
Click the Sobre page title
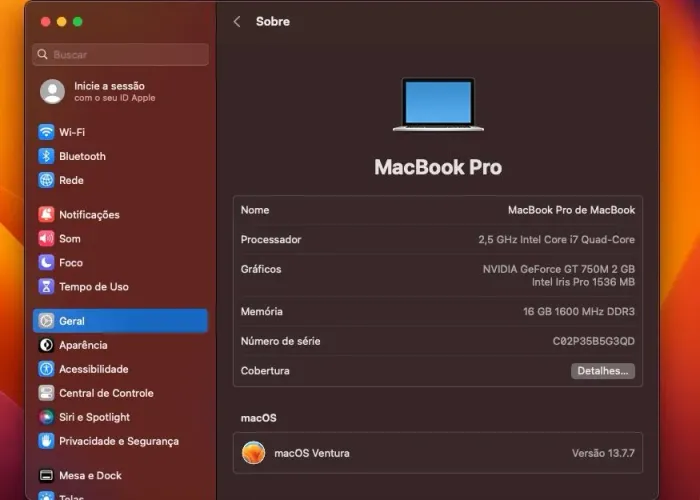pyautogui.click(x=273, y=21)
